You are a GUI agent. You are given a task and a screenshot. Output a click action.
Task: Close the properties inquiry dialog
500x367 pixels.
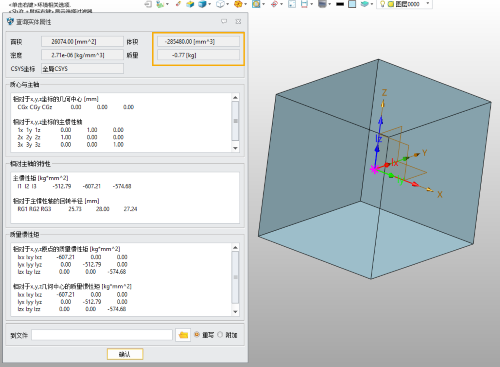point(238,21)
